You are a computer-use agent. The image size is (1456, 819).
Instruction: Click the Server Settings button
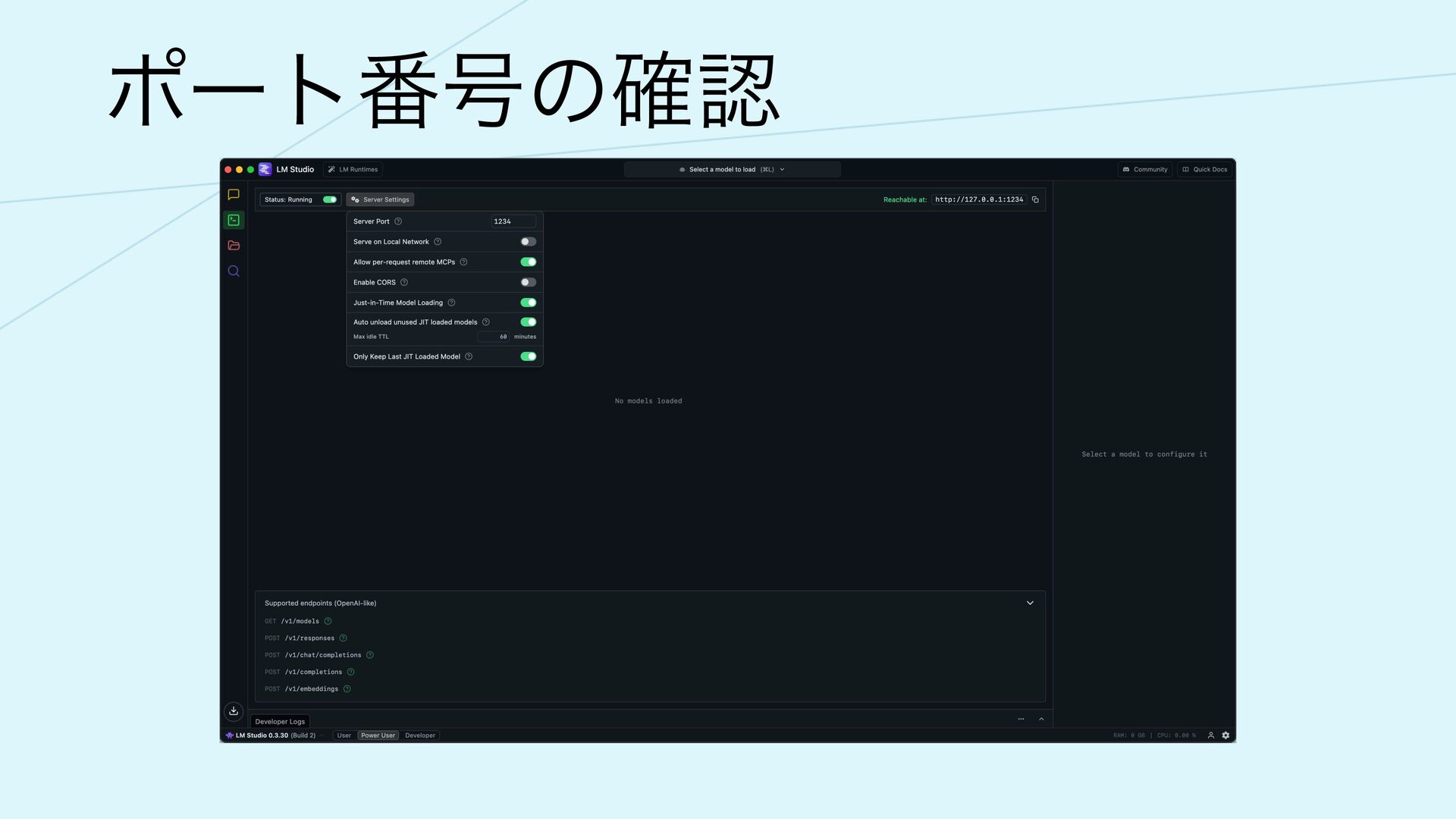(x=380, y=199)
